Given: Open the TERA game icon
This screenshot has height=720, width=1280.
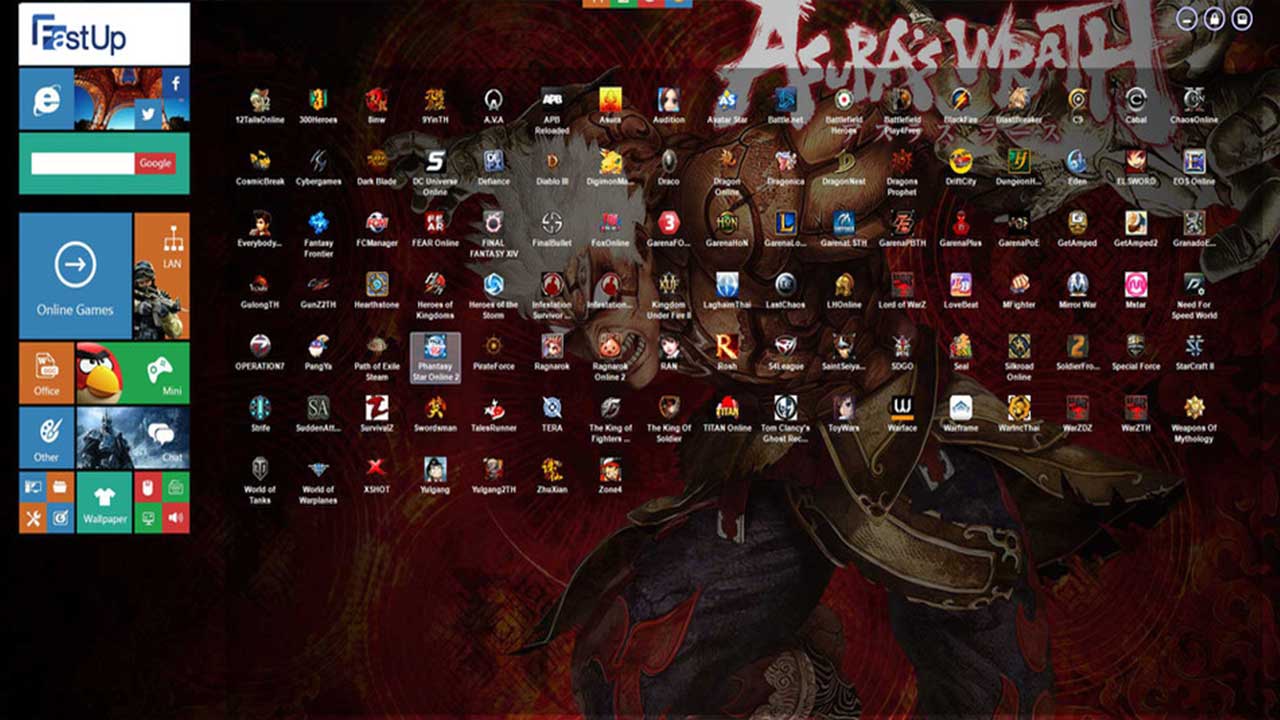Looking at the screenshot, I should tap(551, 408).
